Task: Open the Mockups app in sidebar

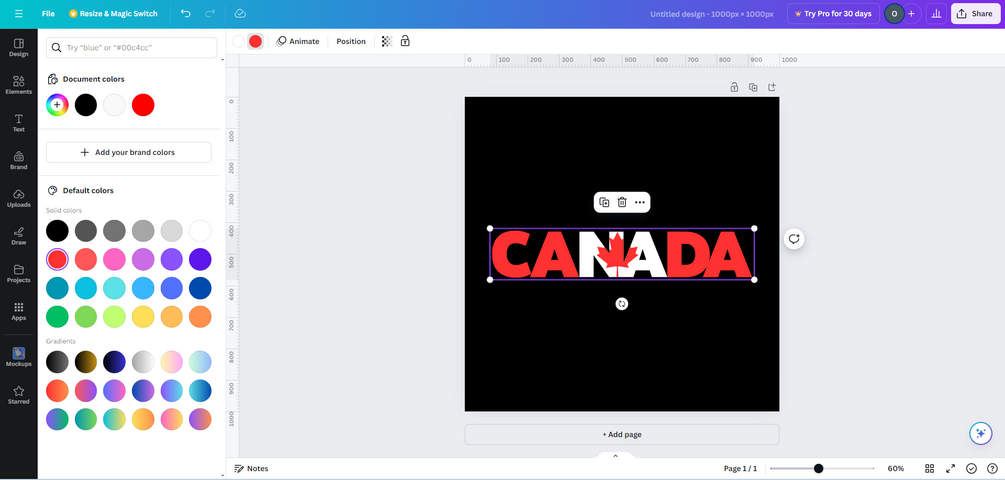Action: (19, 357)
